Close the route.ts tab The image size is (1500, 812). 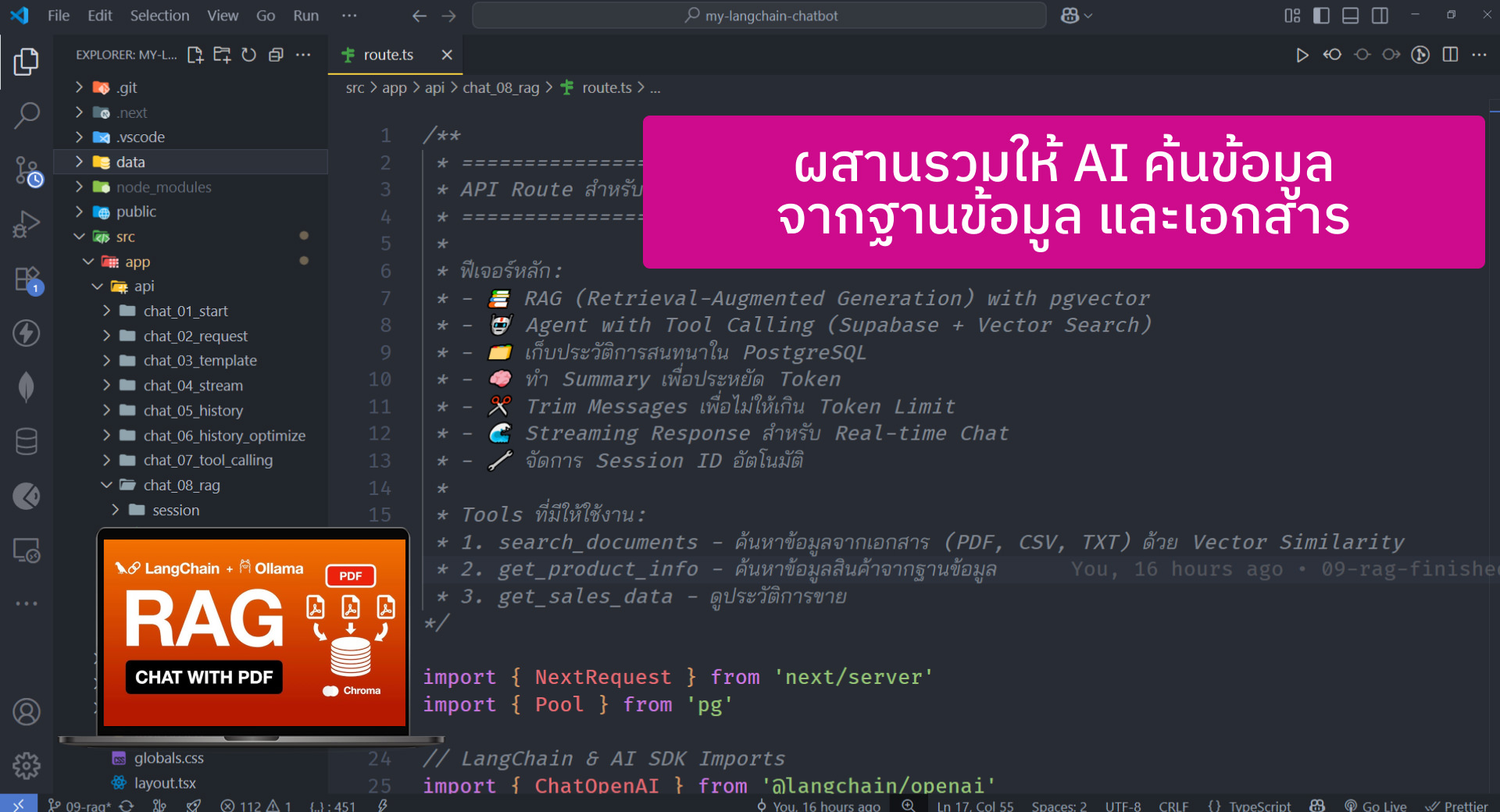[447, 55]
